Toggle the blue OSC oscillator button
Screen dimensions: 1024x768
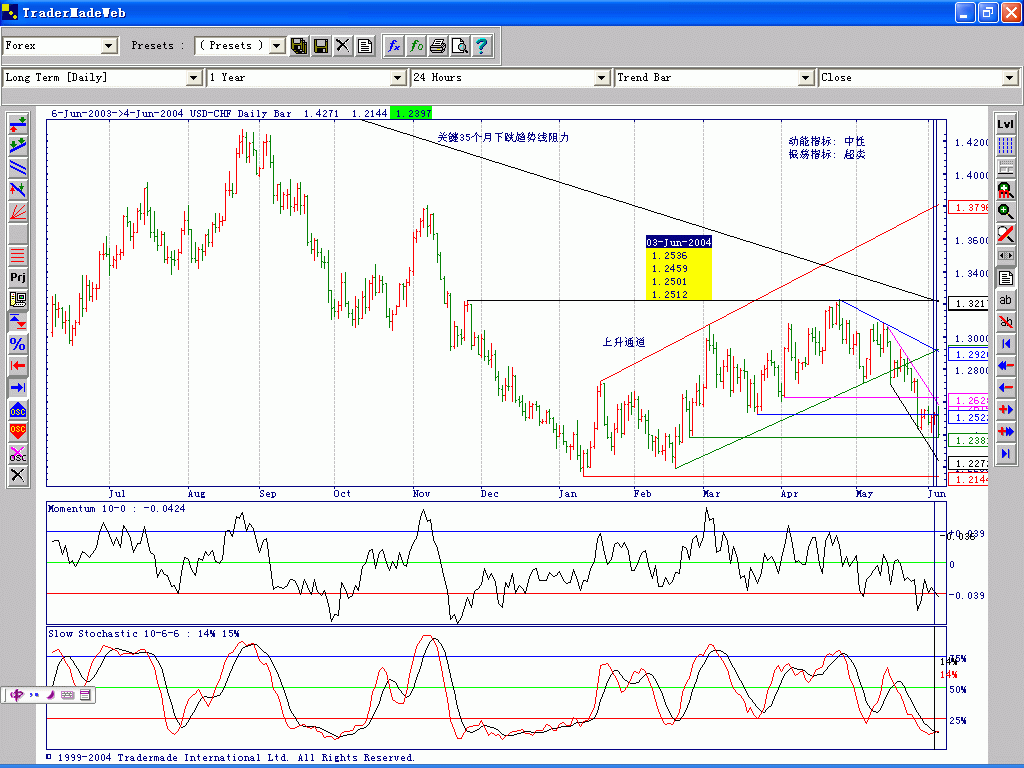(x=18, y=409)
